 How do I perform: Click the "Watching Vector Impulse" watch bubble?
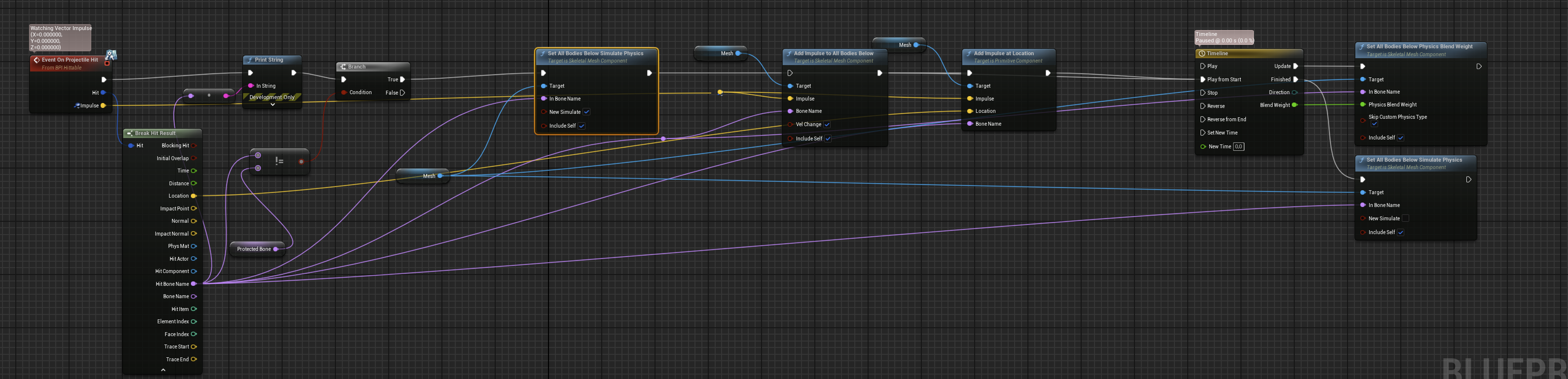60,38
